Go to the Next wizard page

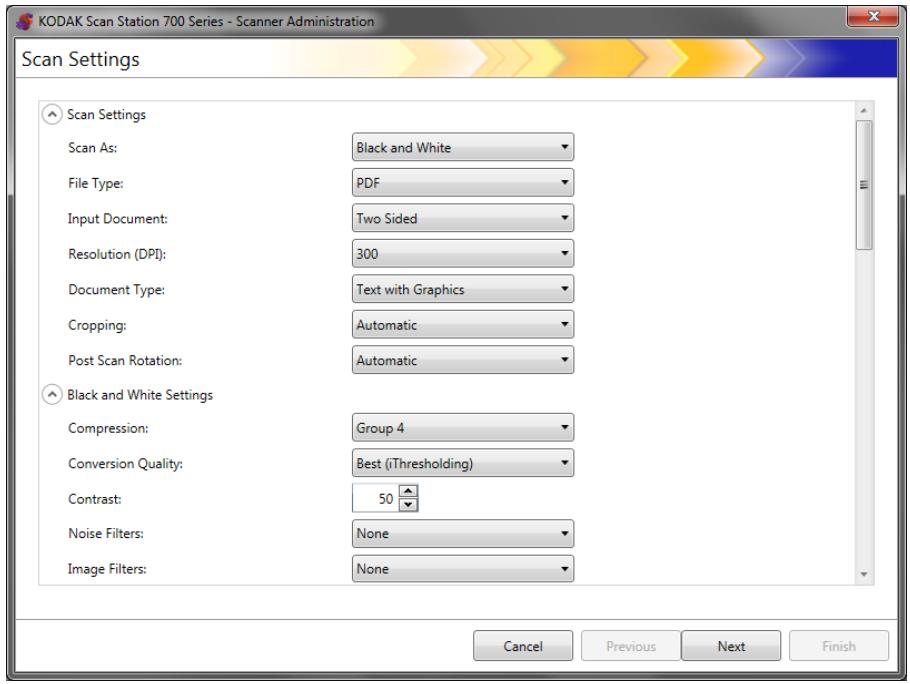click(x=731, y=646)
